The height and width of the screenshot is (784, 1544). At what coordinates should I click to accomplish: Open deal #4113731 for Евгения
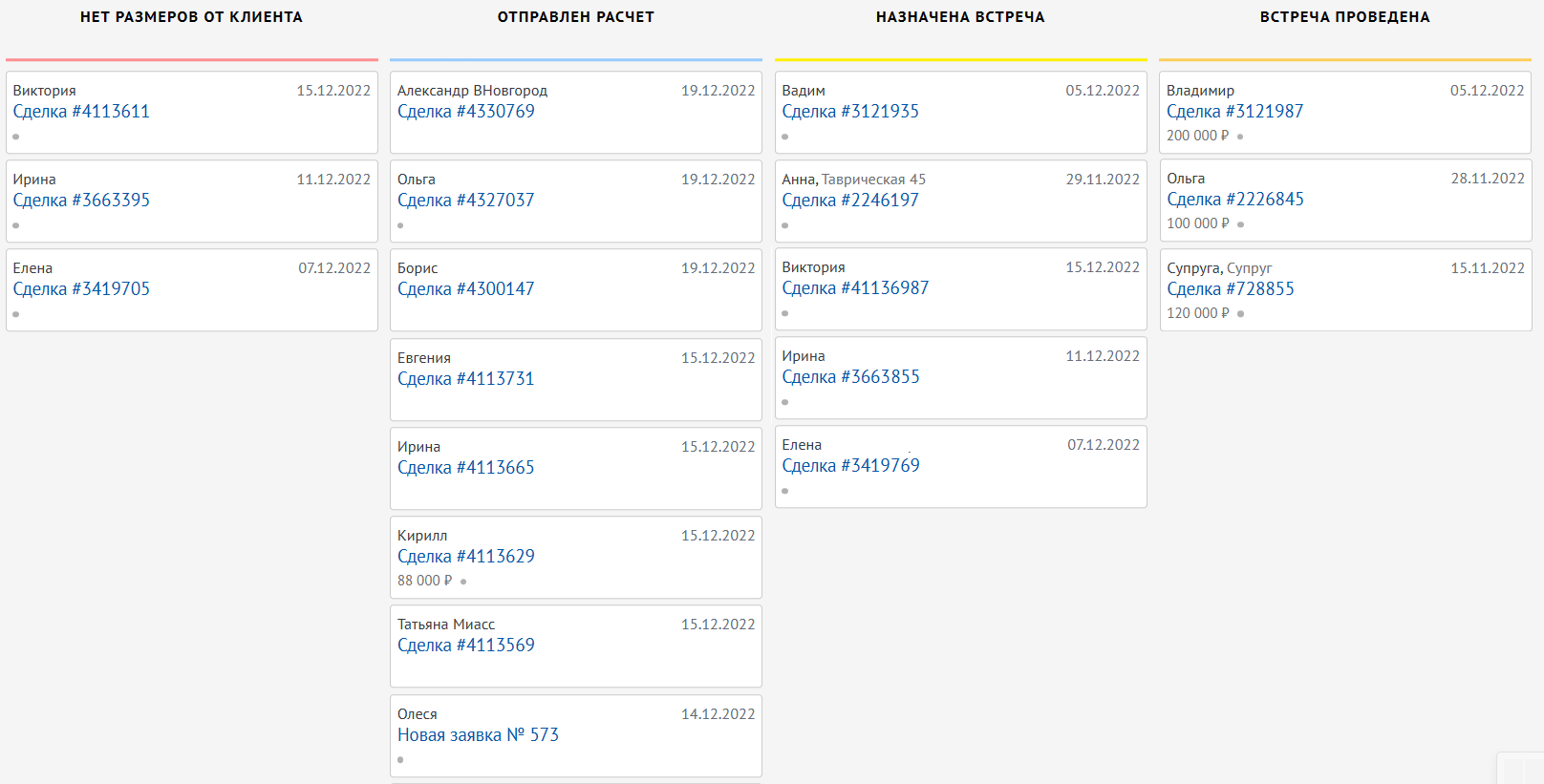pyautogui.click(x=465, y=379)
